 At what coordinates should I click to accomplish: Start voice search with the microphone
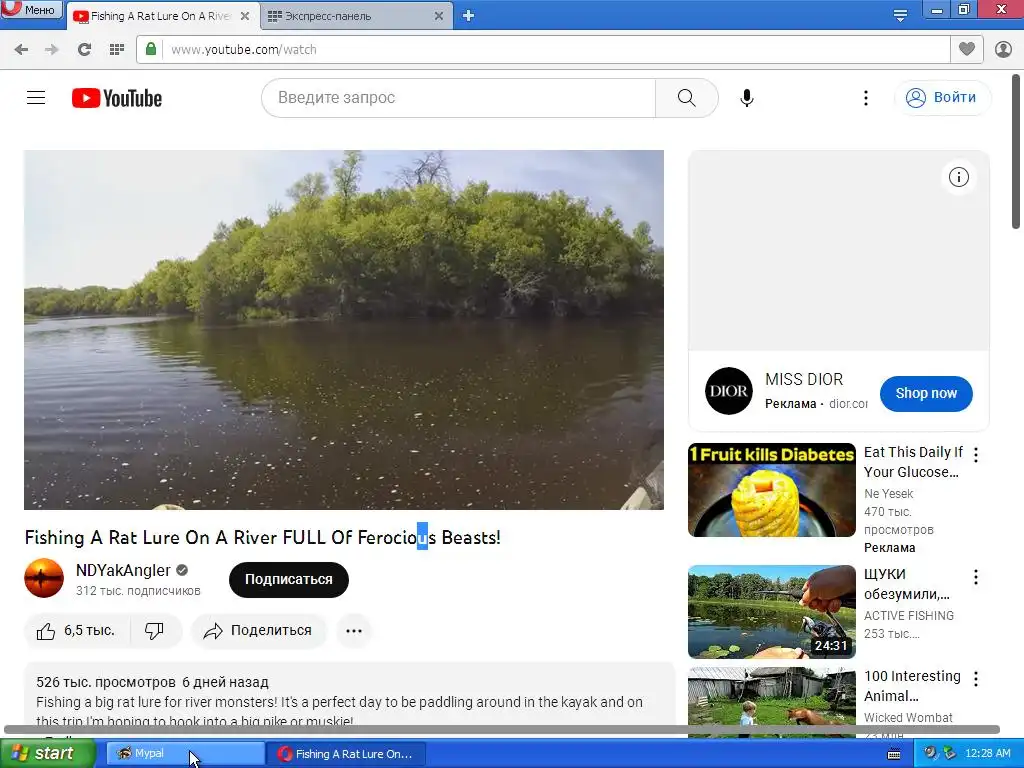747,98
